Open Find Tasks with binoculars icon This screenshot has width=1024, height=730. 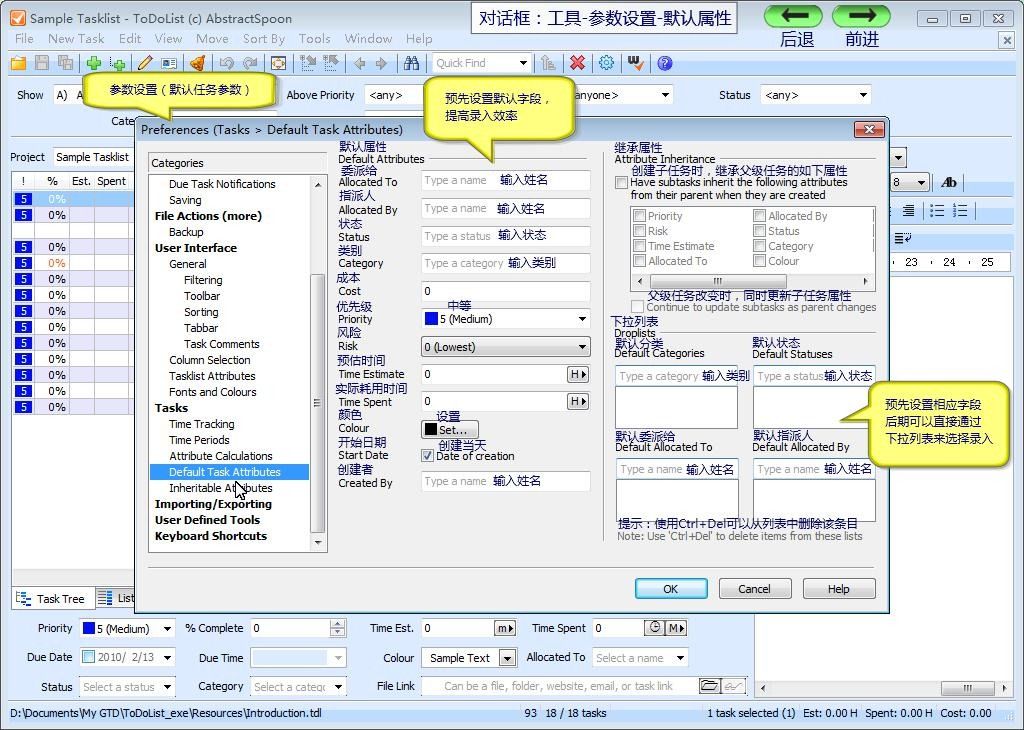click(x=411, y=63)
